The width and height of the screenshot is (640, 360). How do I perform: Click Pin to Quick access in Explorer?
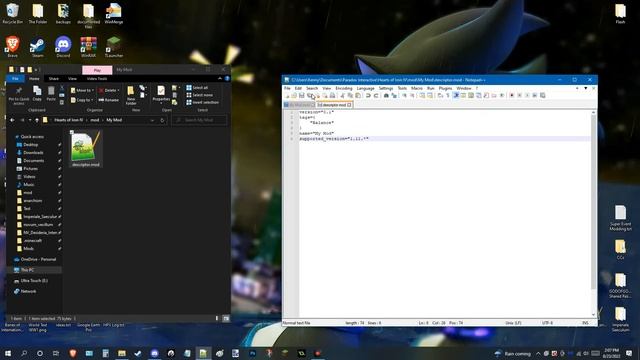click(18, 96)
